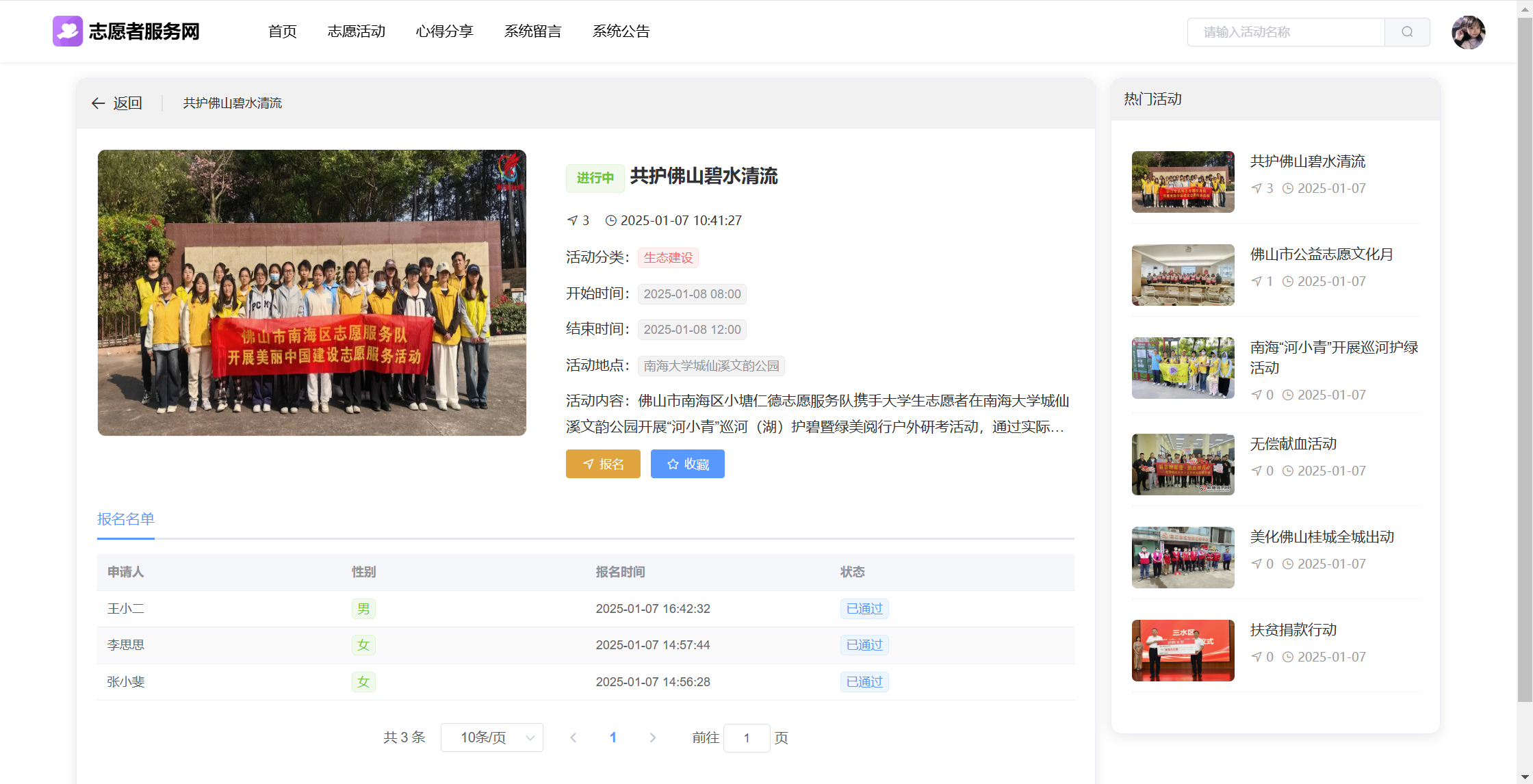The image size is (1533, 784).
Task: Open the 扶贫捐款行动 hot activity link
Action: pos(1293,630)
